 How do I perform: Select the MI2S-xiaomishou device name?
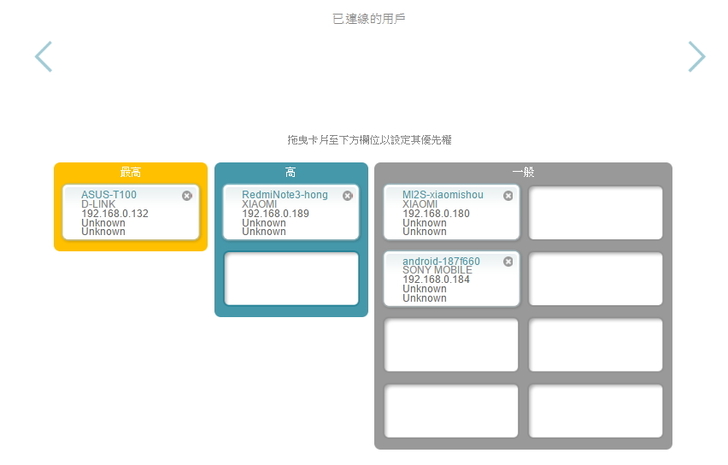[442, 194]
